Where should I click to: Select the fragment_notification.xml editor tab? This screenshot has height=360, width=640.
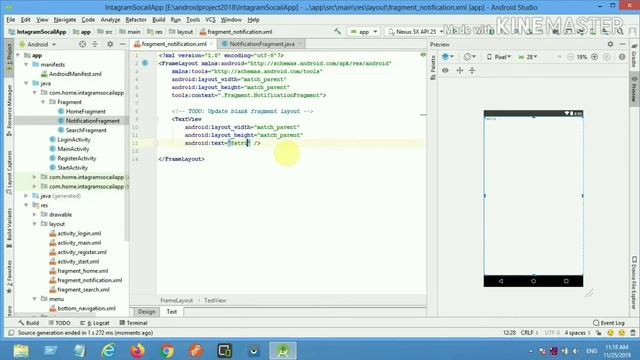point(173,44)
